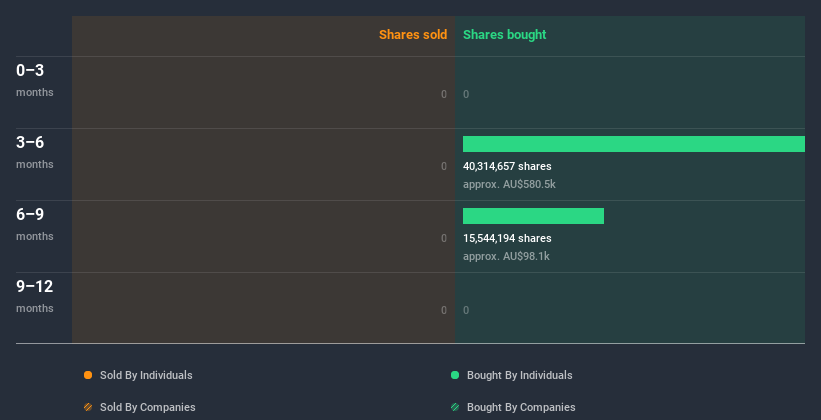821x420 pixels.
Task: Click the 40,314,657 shares value text
Action: pos(507,167)
